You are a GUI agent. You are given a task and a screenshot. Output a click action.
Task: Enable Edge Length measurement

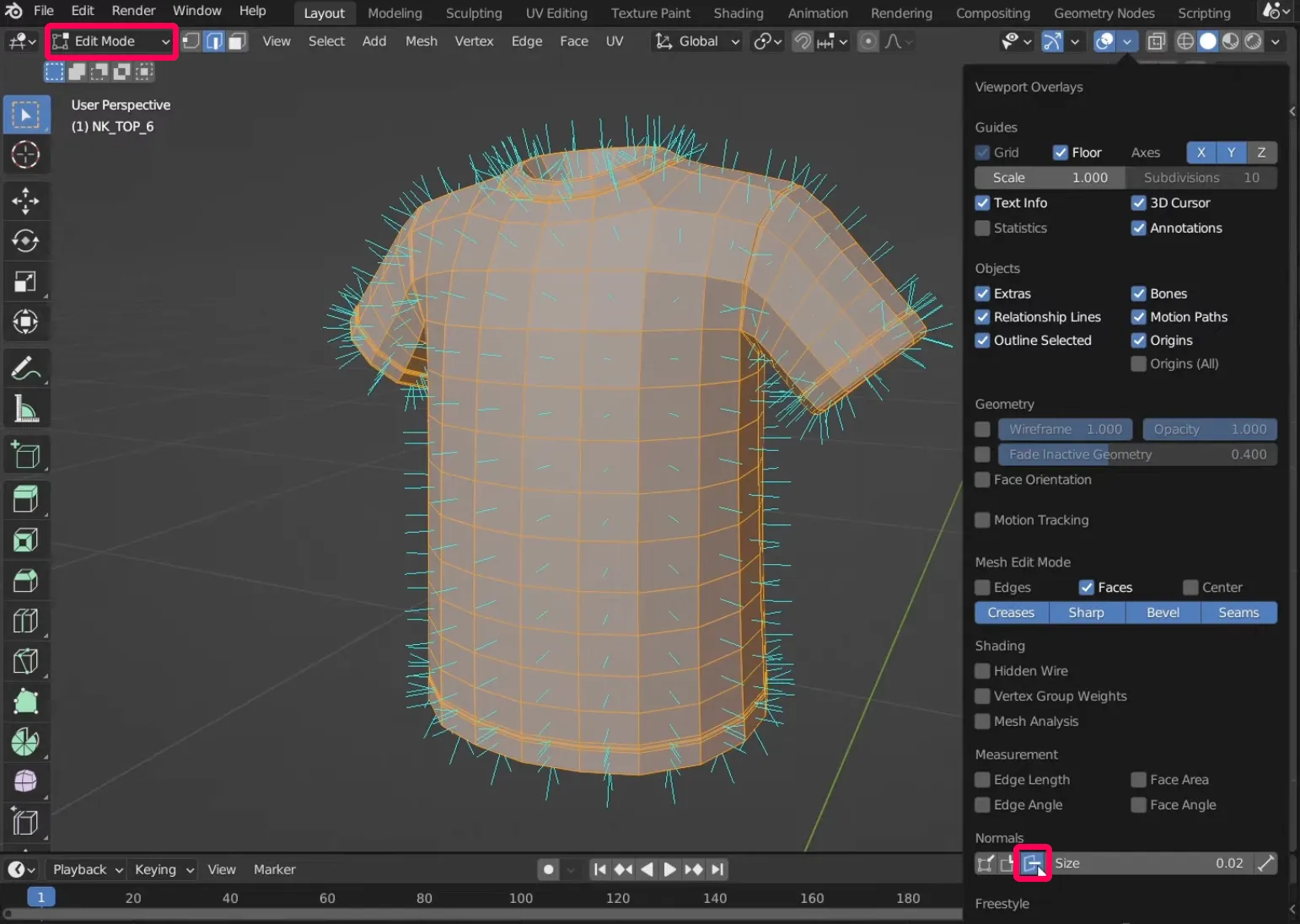click(982, 780)
